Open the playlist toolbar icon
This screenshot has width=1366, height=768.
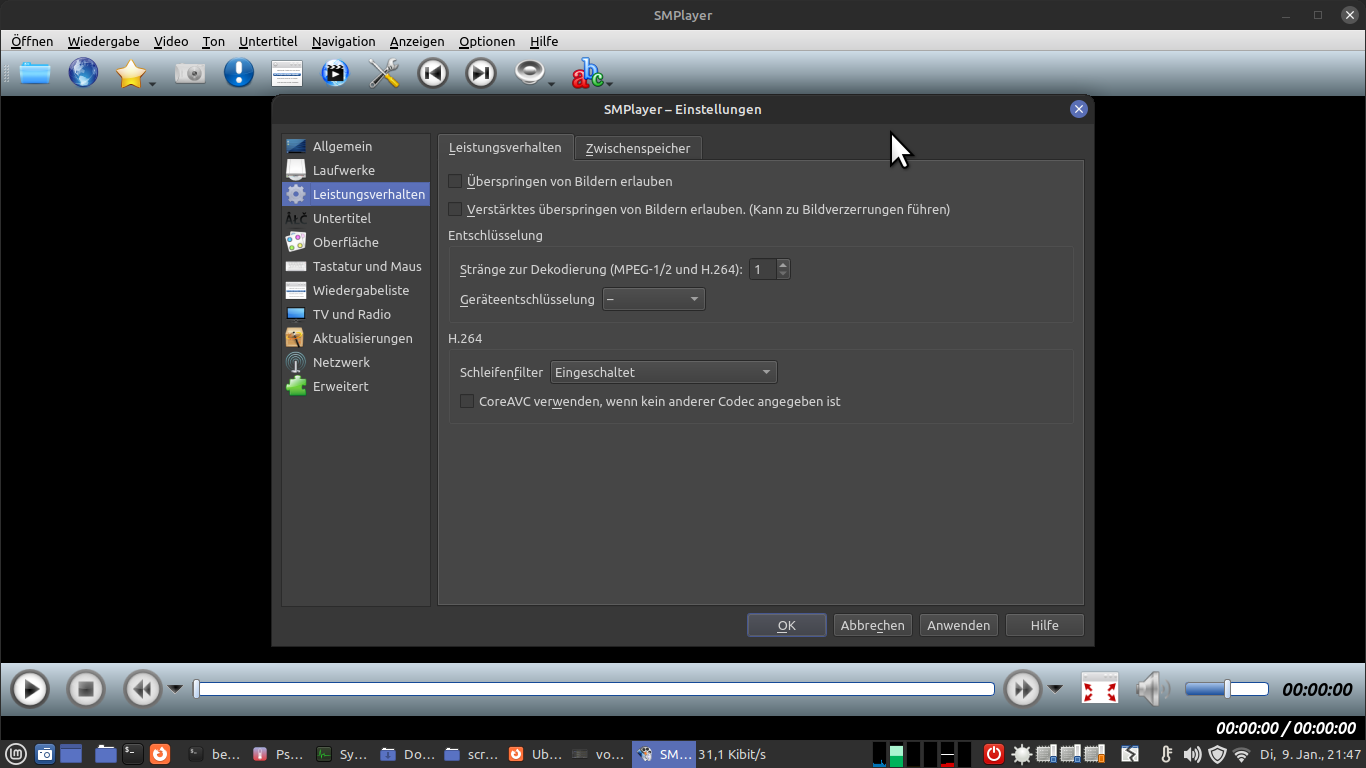(x=287, y=73)
